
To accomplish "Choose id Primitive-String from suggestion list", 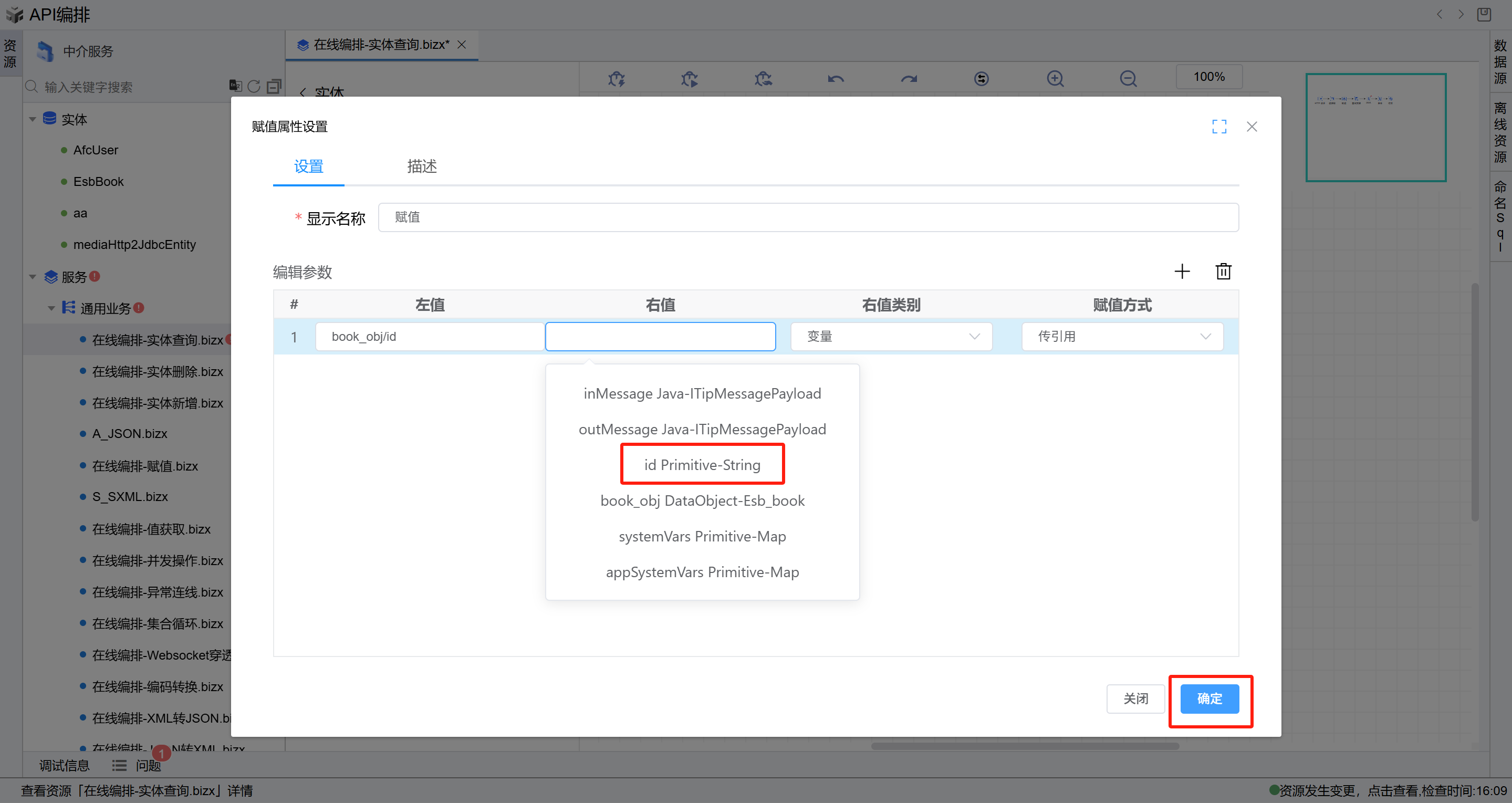I will (x=702, y=465).
